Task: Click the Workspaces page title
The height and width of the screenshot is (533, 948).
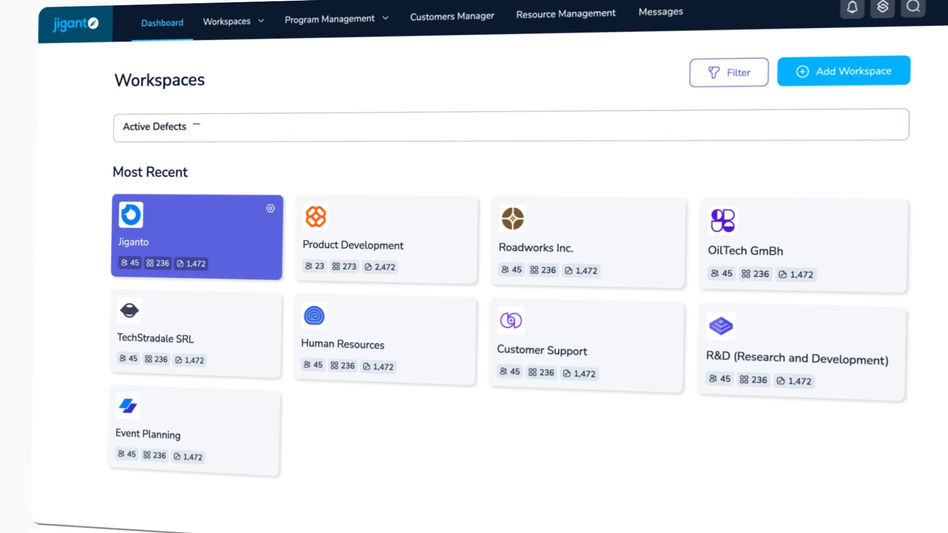Action: [x=160, y=80]
